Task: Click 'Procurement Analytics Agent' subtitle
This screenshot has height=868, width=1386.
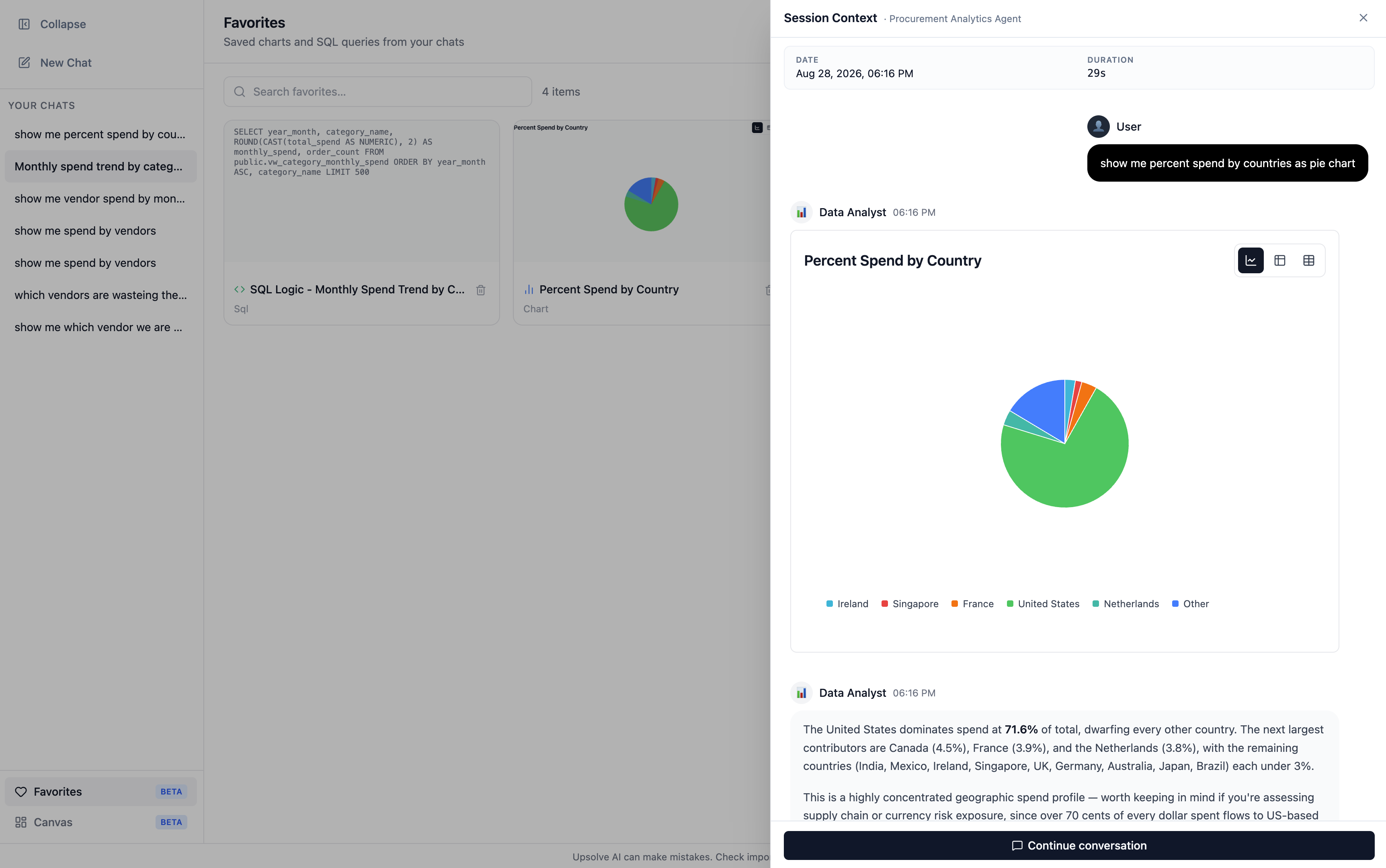Action: click(955, 18)
